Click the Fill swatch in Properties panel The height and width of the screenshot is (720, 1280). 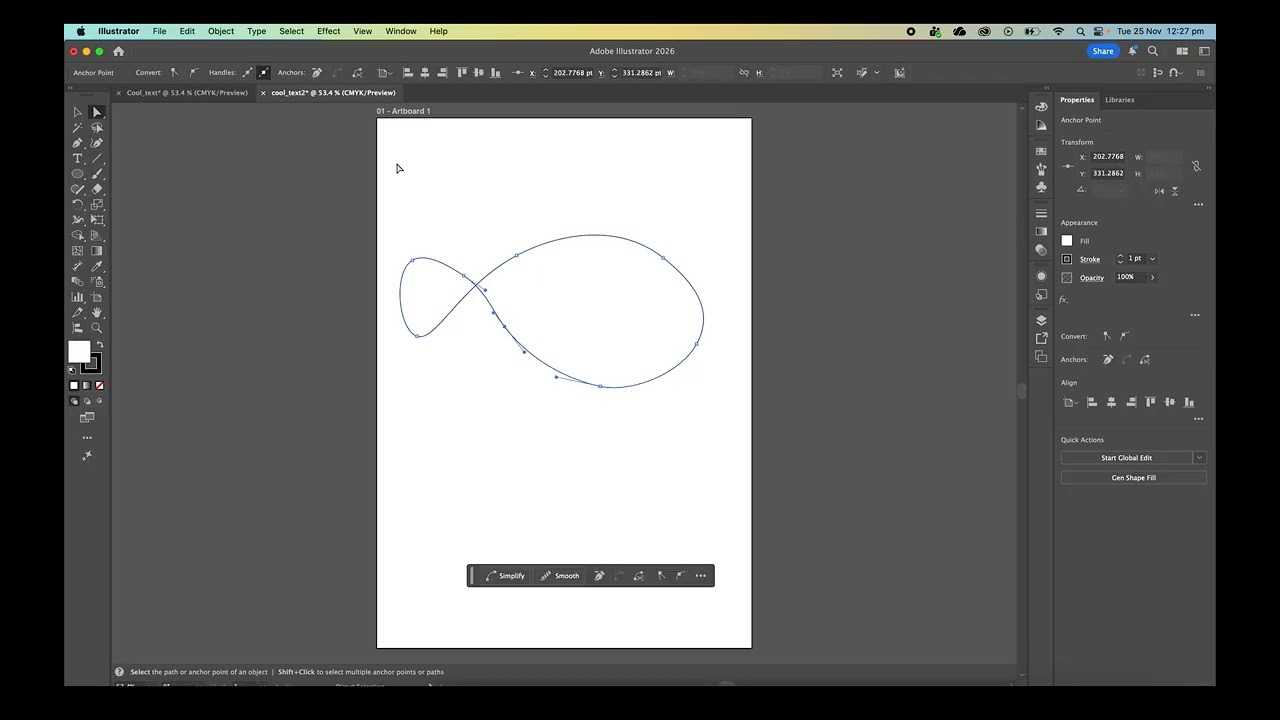(1067, 241)
